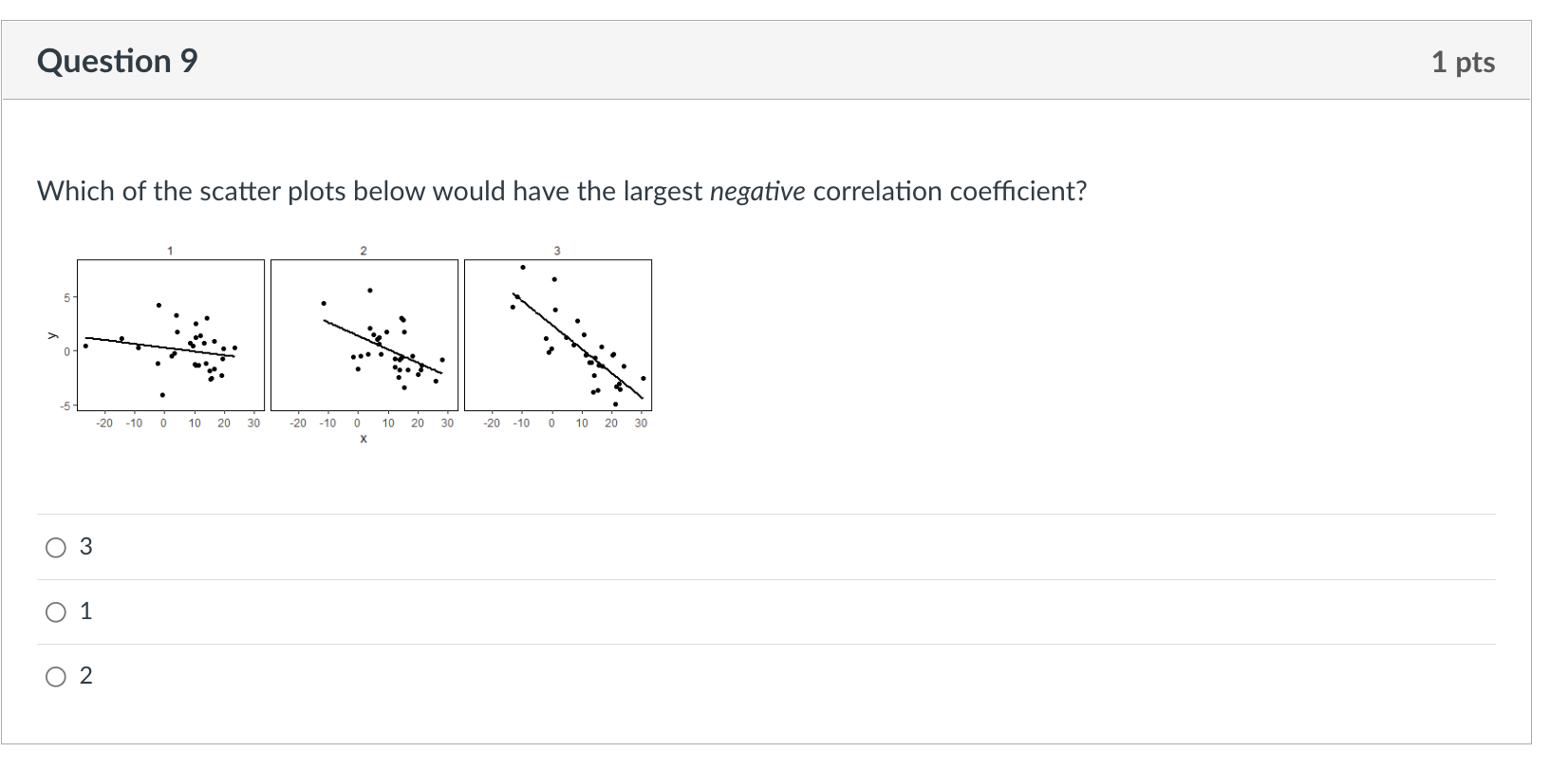Screen dimensions: 1568x771
Task: Click the answer label text "2"
Action: point(86,676)
